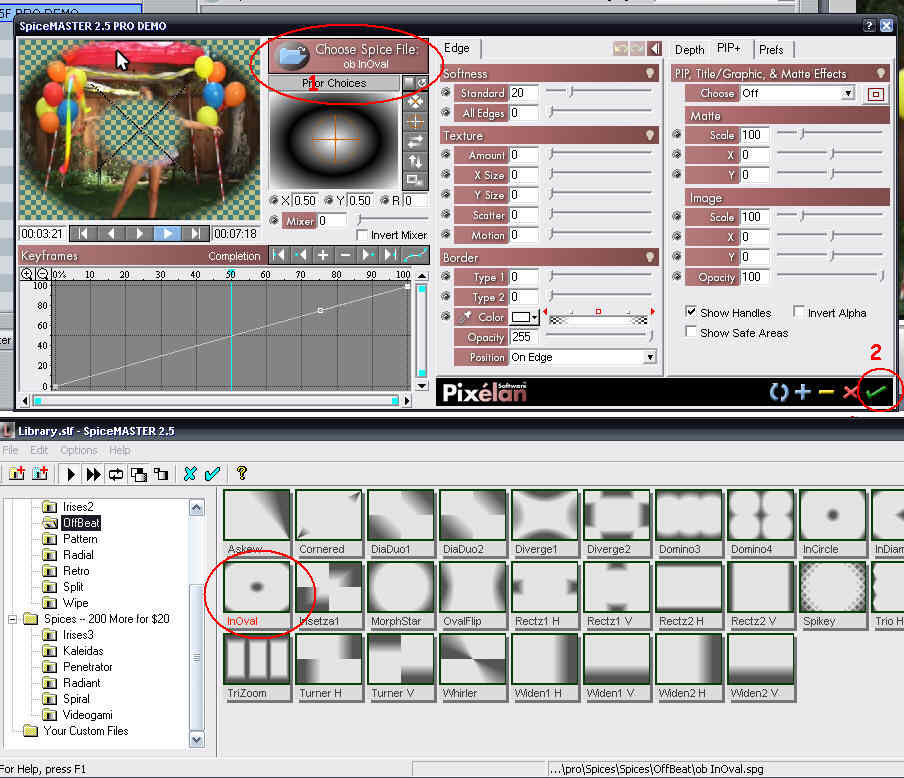904x778 pixels.
Task: Click the Library play arrow toolbar icon
Action: [71, 474]
